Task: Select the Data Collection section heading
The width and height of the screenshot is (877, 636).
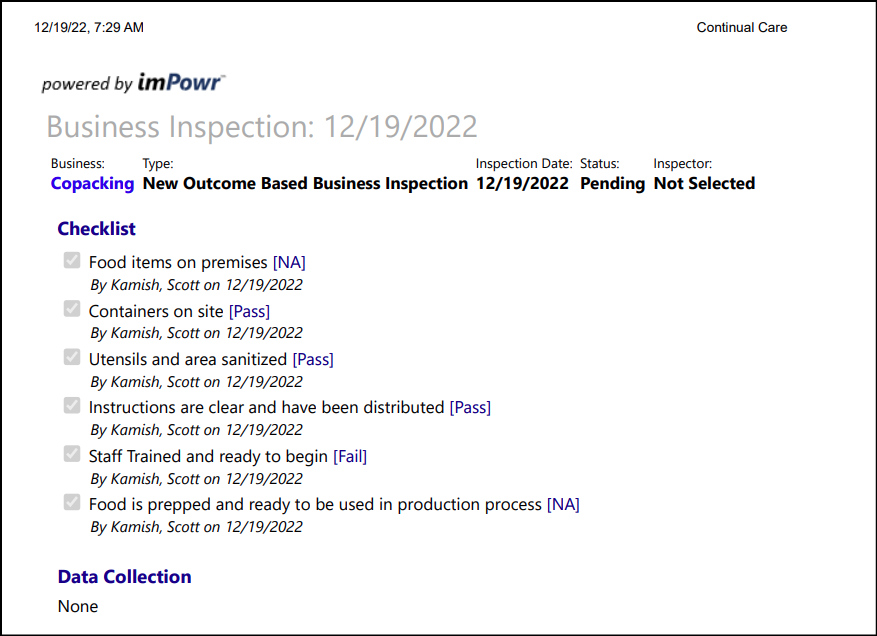Action: (124, 577)
